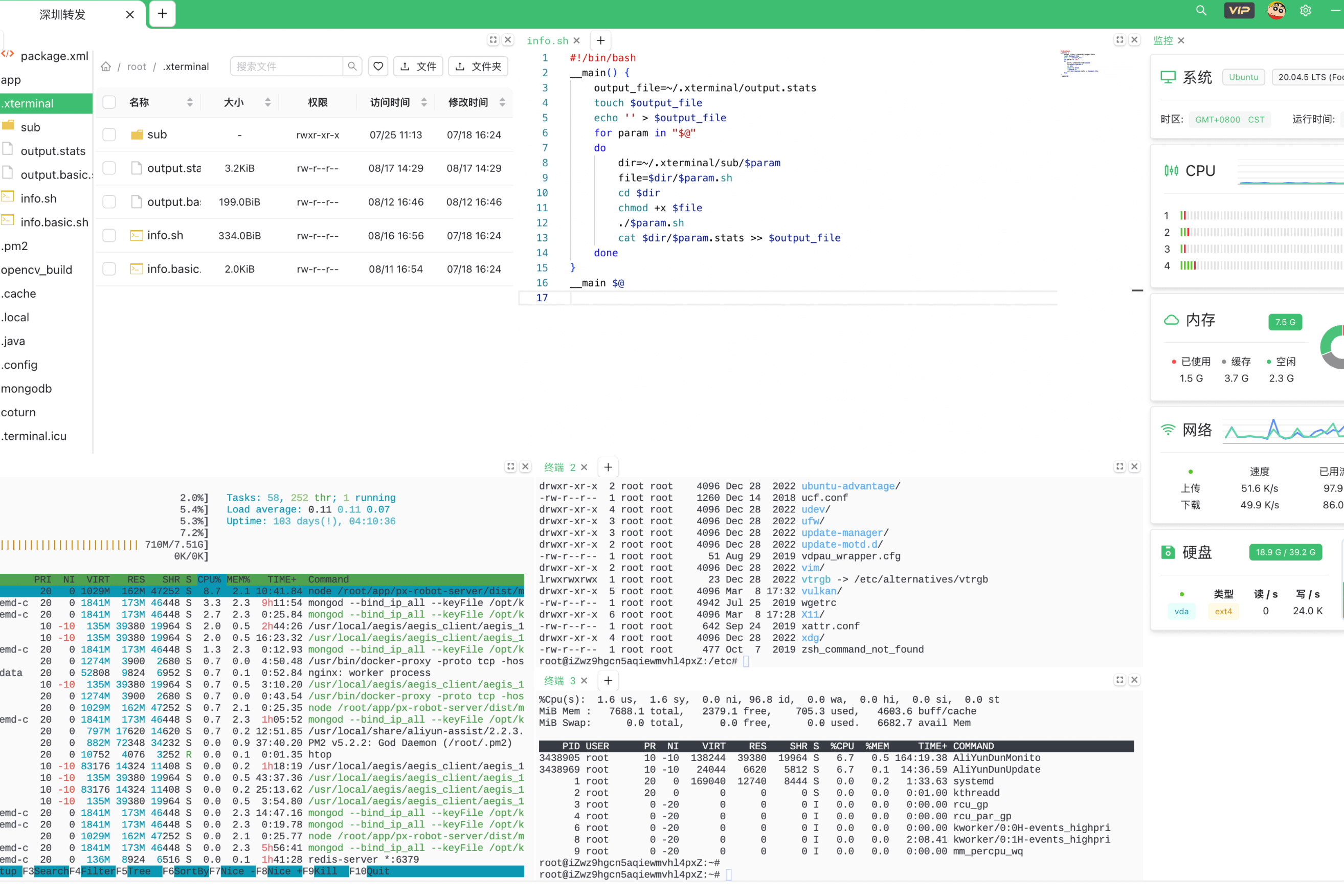Close the 监控 monitor tab
Viewport: 1344px width, 896px height.
point(1181,40)
